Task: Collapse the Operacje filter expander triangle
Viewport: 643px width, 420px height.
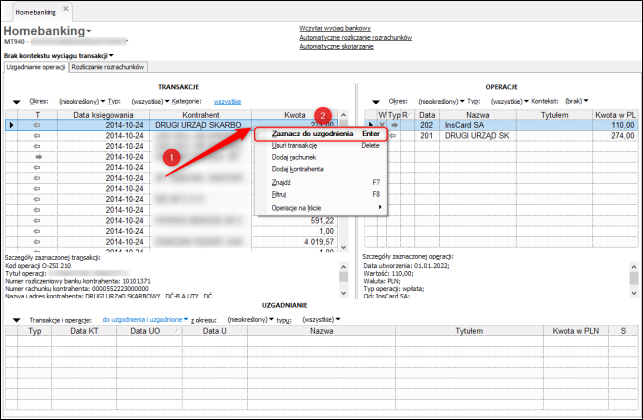Action: click(376, 102)
